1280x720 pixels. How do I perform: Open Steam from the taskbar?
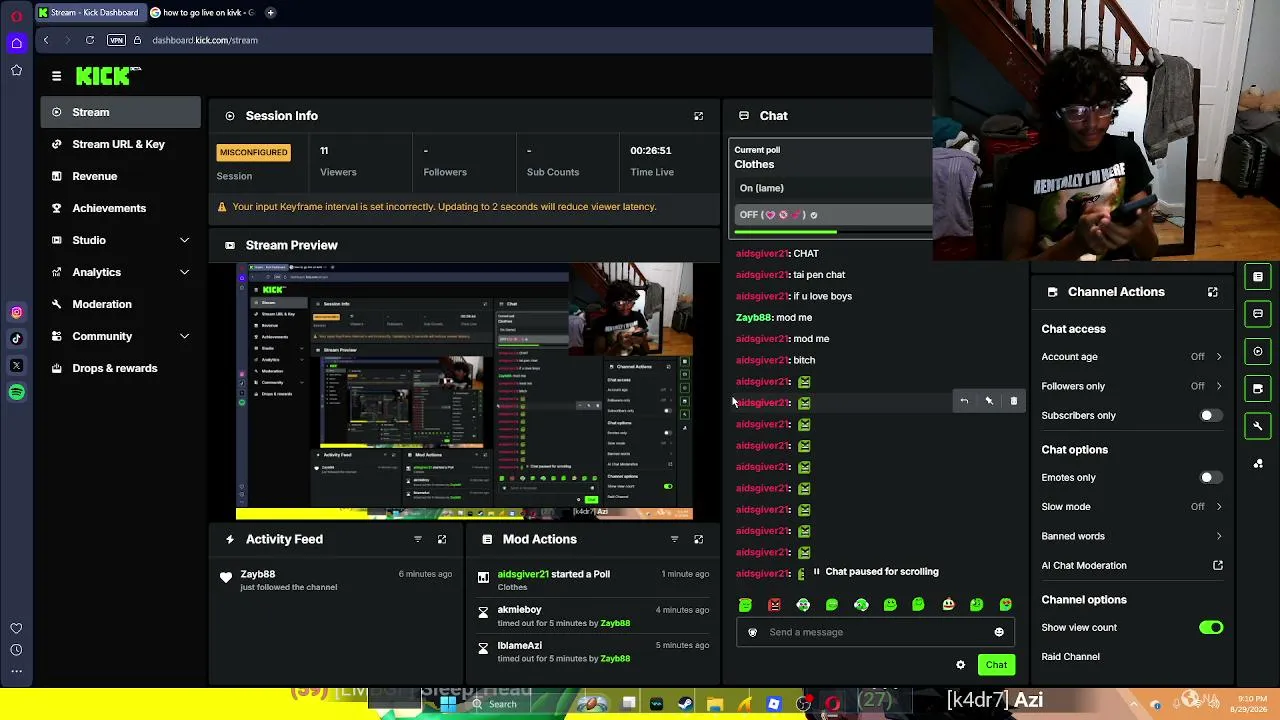685,704
